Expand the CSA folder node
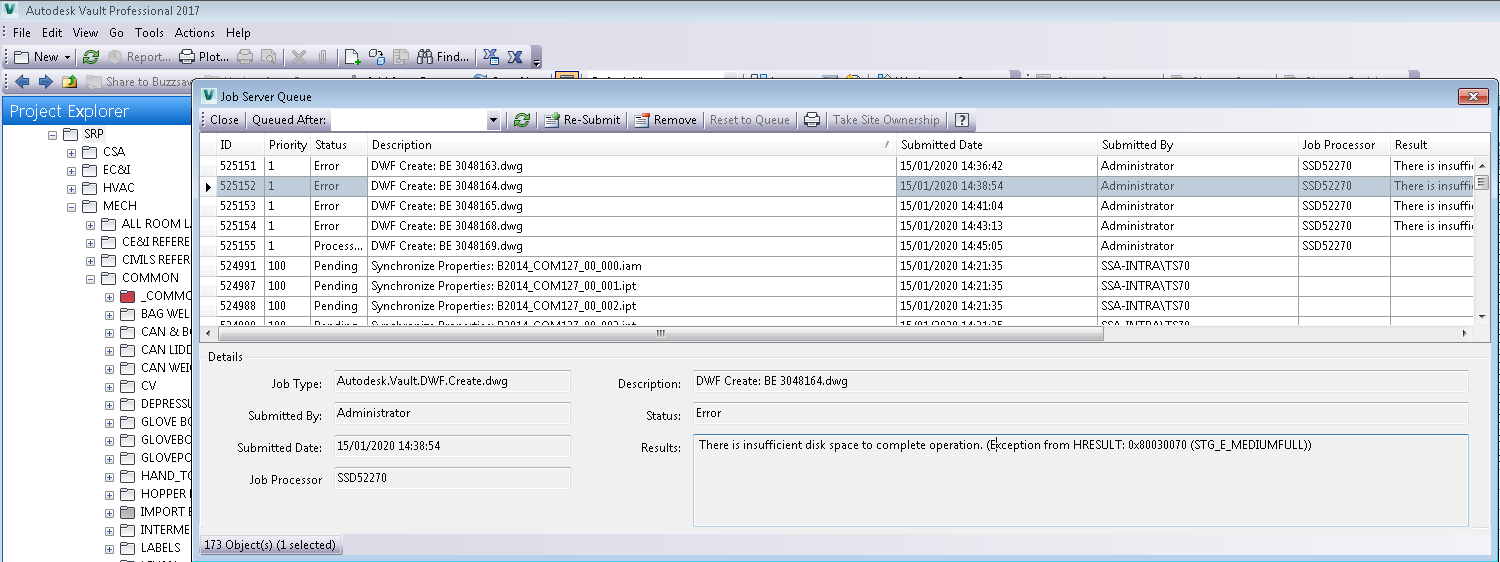The height and width of the screenshot is (562, 1500). point(71,152)
